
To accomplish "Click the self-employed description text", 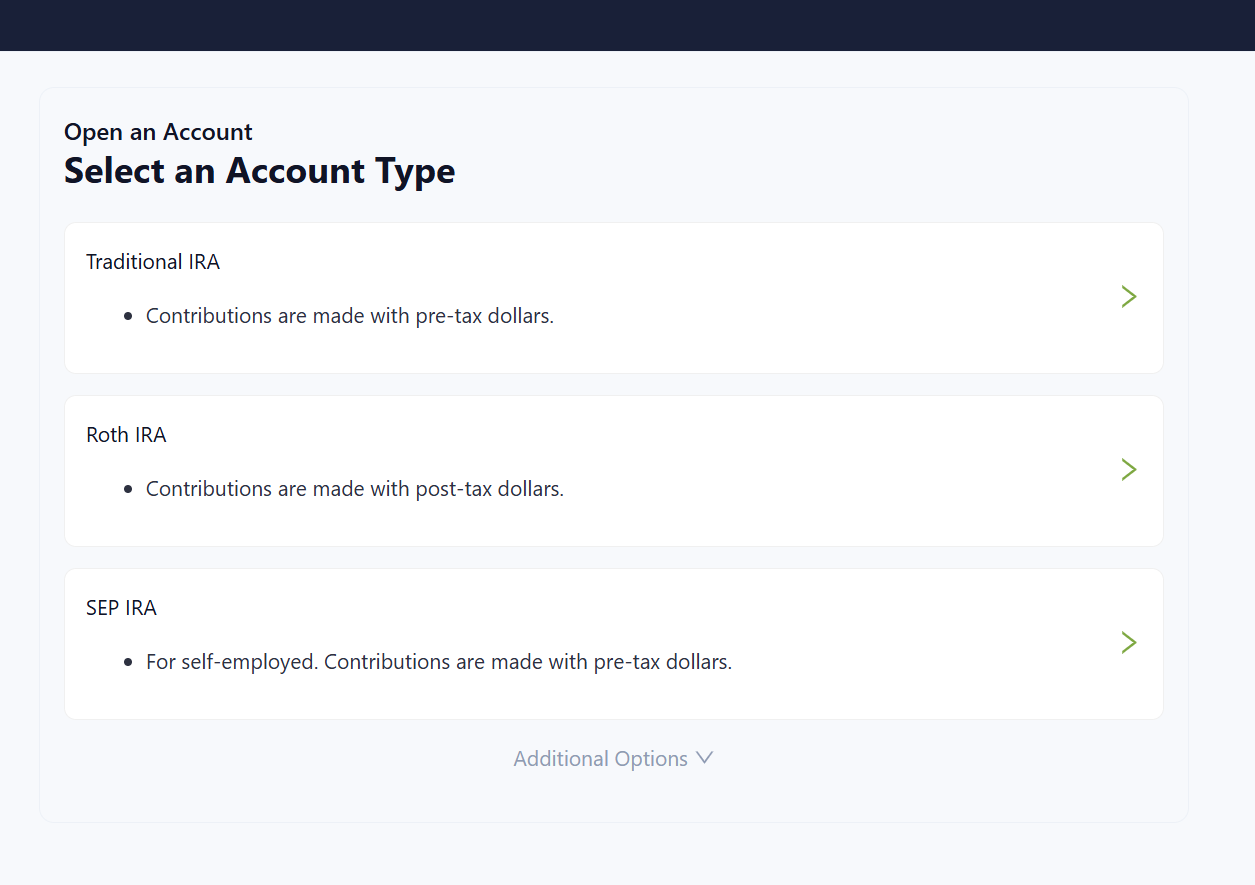I will point(439,662).
